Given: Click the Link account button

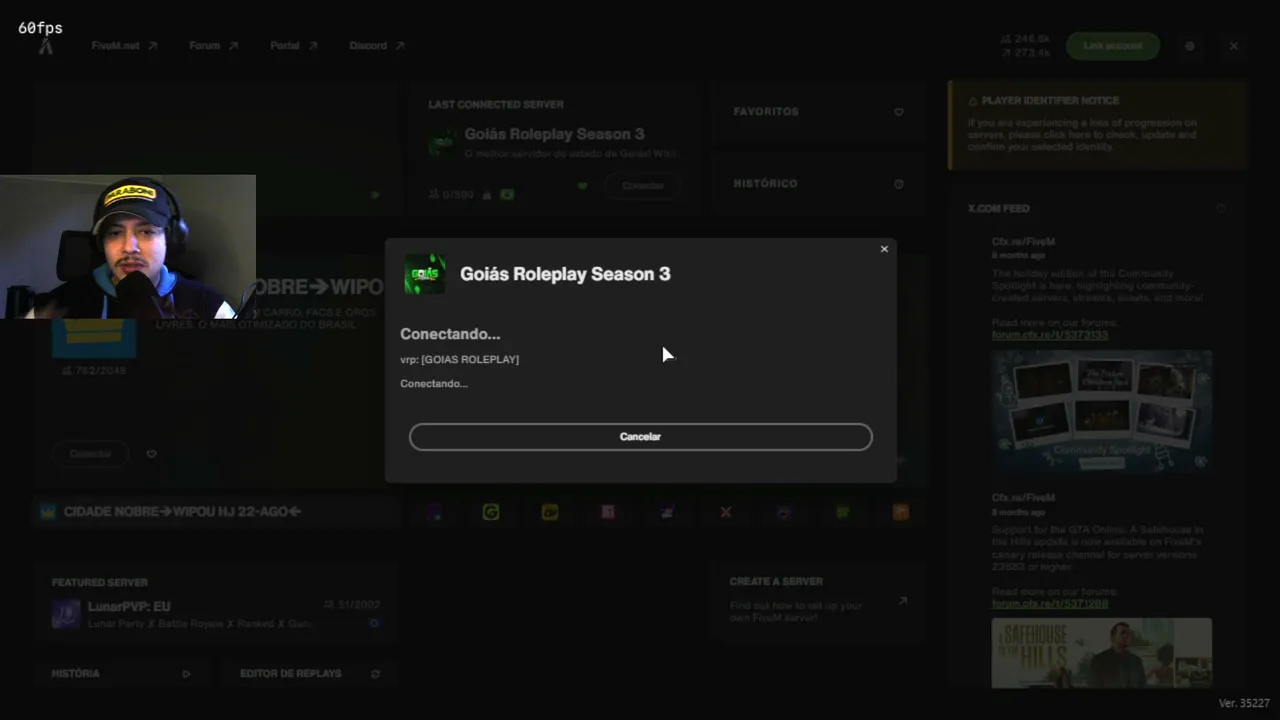Looking at the screenshot, I should click(1113, 46).
